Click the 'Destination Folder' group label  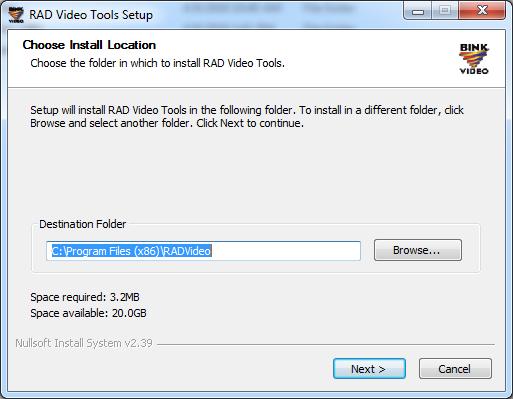[x=83, y=224]
